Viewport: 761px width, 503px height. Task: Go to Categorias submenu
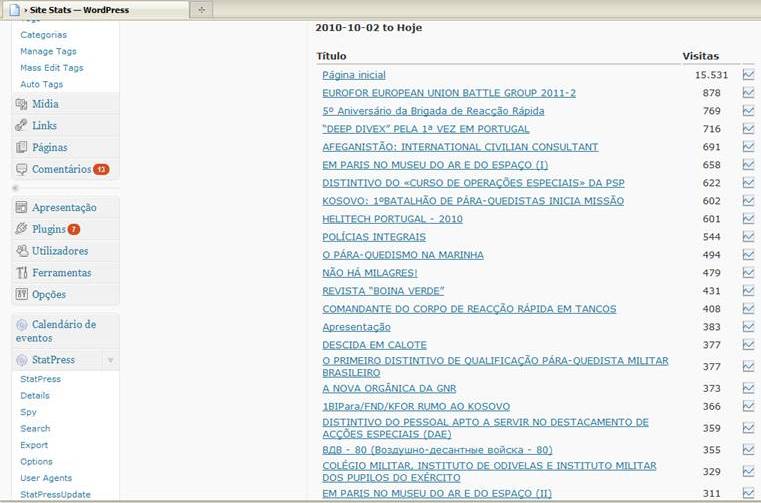pos(44,35)
